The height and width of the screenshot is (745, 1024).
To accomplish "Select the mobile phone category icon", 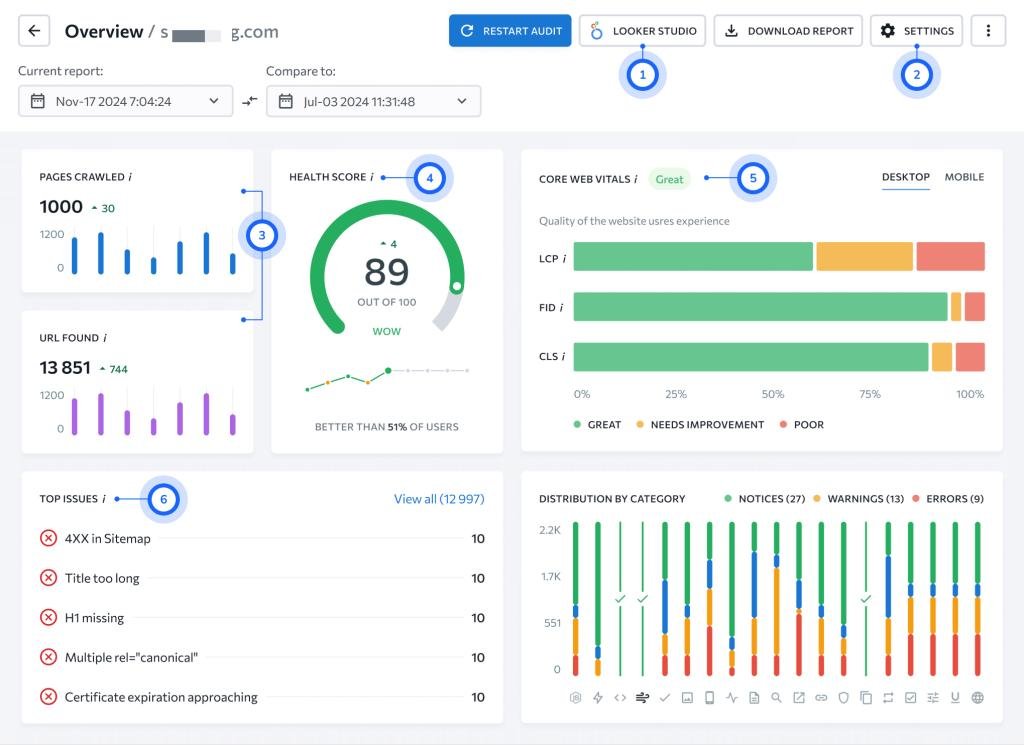I will pos(709,697).
